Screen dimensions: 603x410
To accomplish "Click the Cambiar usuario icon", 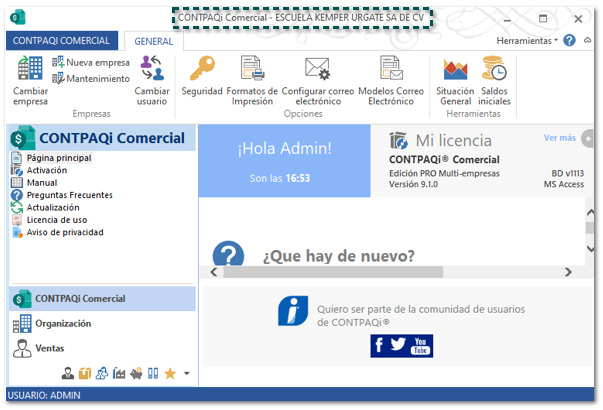I will (152, 80).
